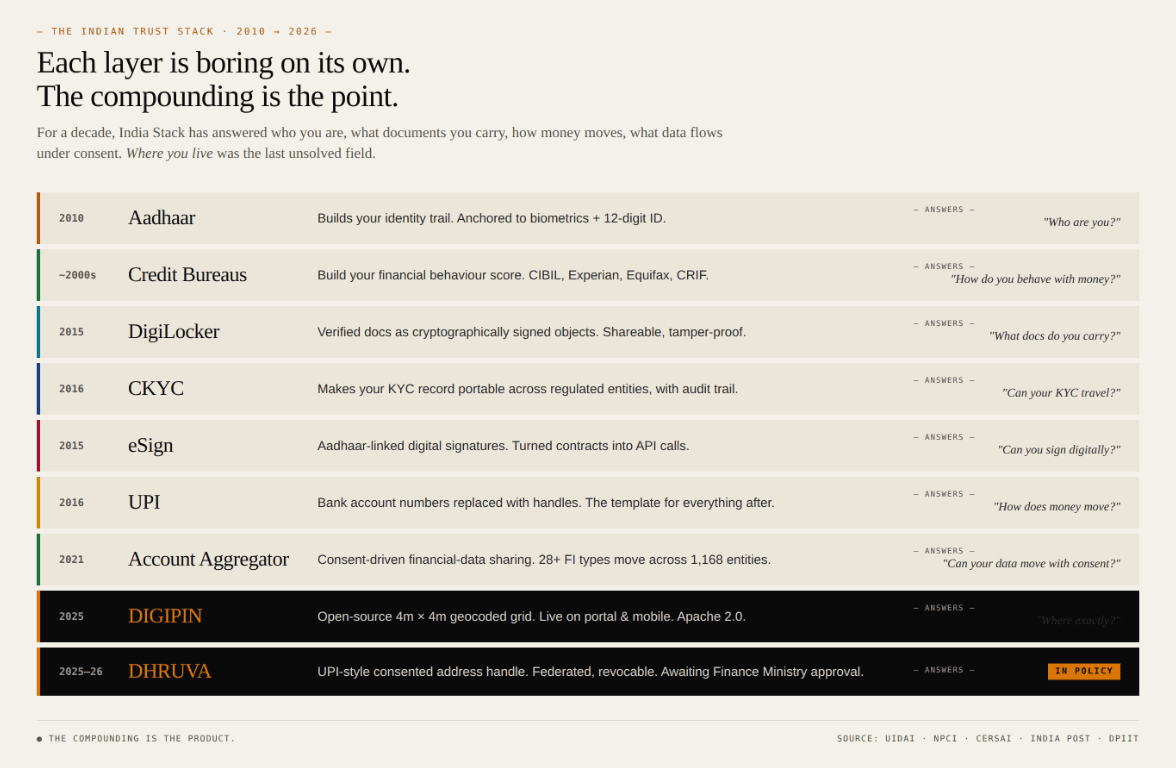Click Aadhaar description about biometrics

(x=491, y=218)
